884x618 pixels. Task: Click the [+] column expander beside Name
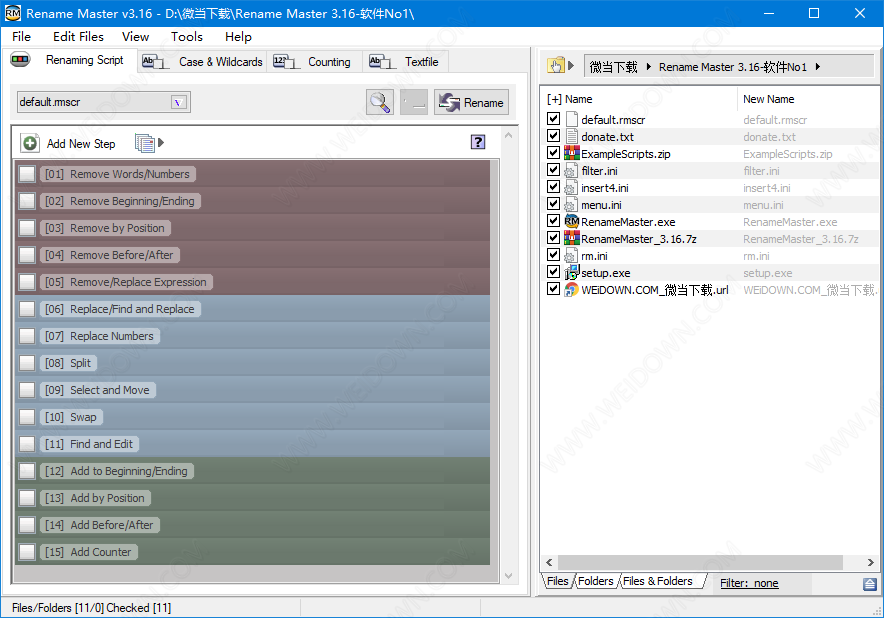(554, 99)
